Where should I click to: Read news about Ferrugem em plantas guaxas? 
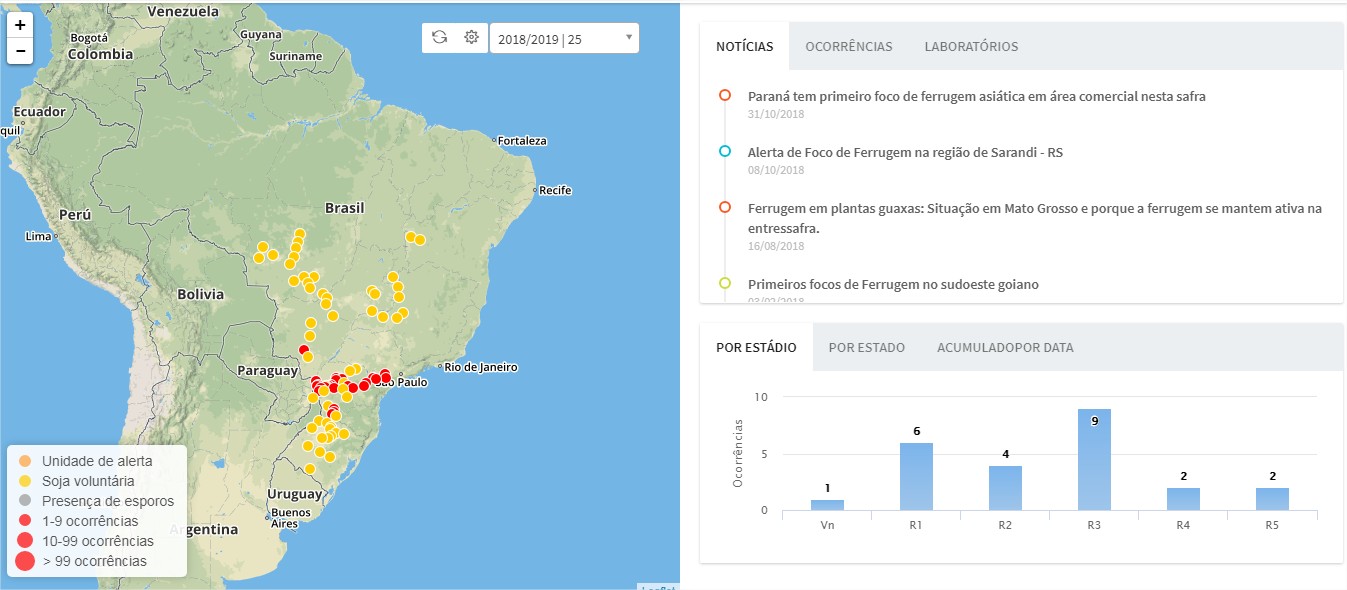tap(1034, 209)
